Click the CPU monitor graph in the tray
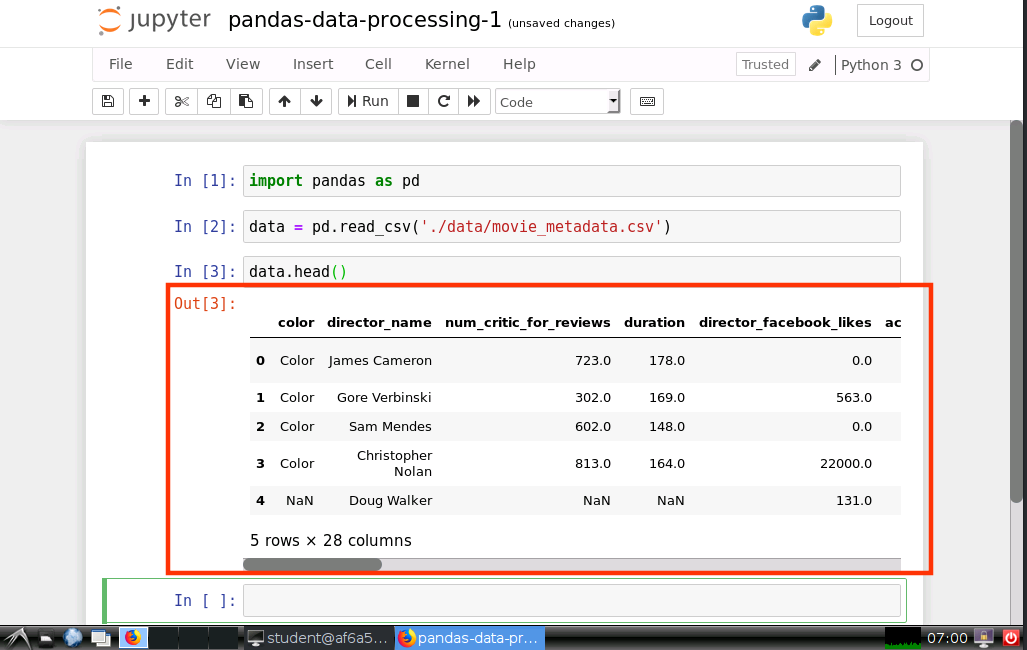Viewport: 1027px width, 650px height. pos(903,638)
